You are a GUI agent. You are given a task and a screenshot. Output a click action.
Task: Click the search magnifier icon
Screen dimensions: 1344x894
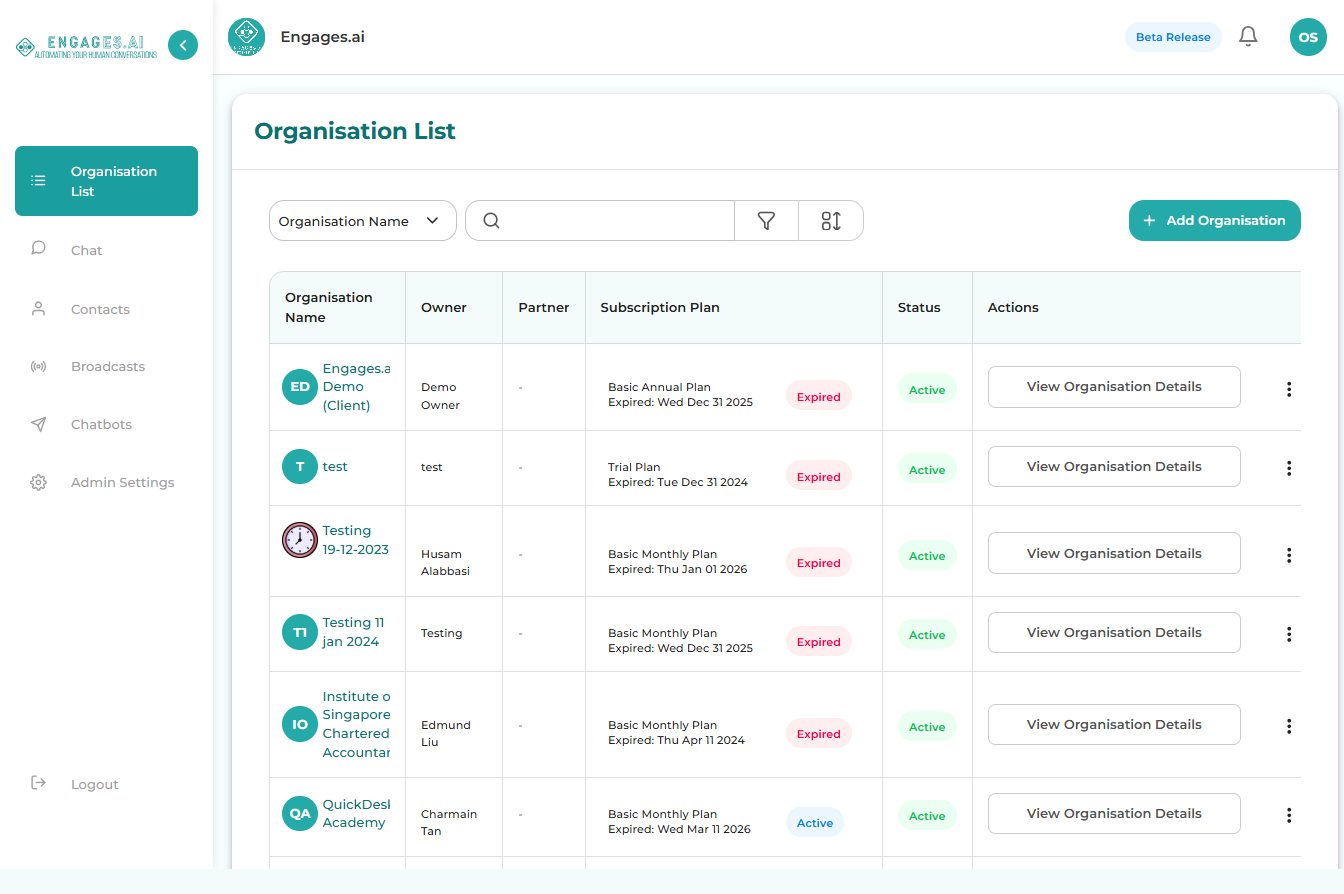click(491, 221)
